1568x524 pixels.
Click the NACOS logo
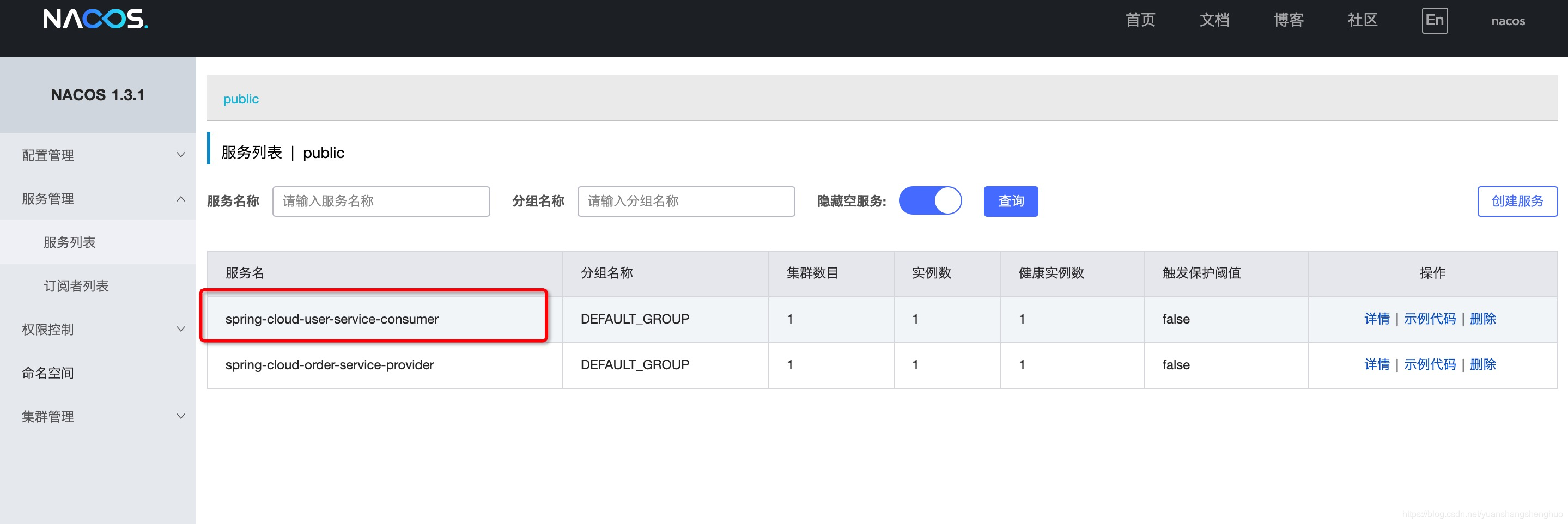tap(95, 19)
